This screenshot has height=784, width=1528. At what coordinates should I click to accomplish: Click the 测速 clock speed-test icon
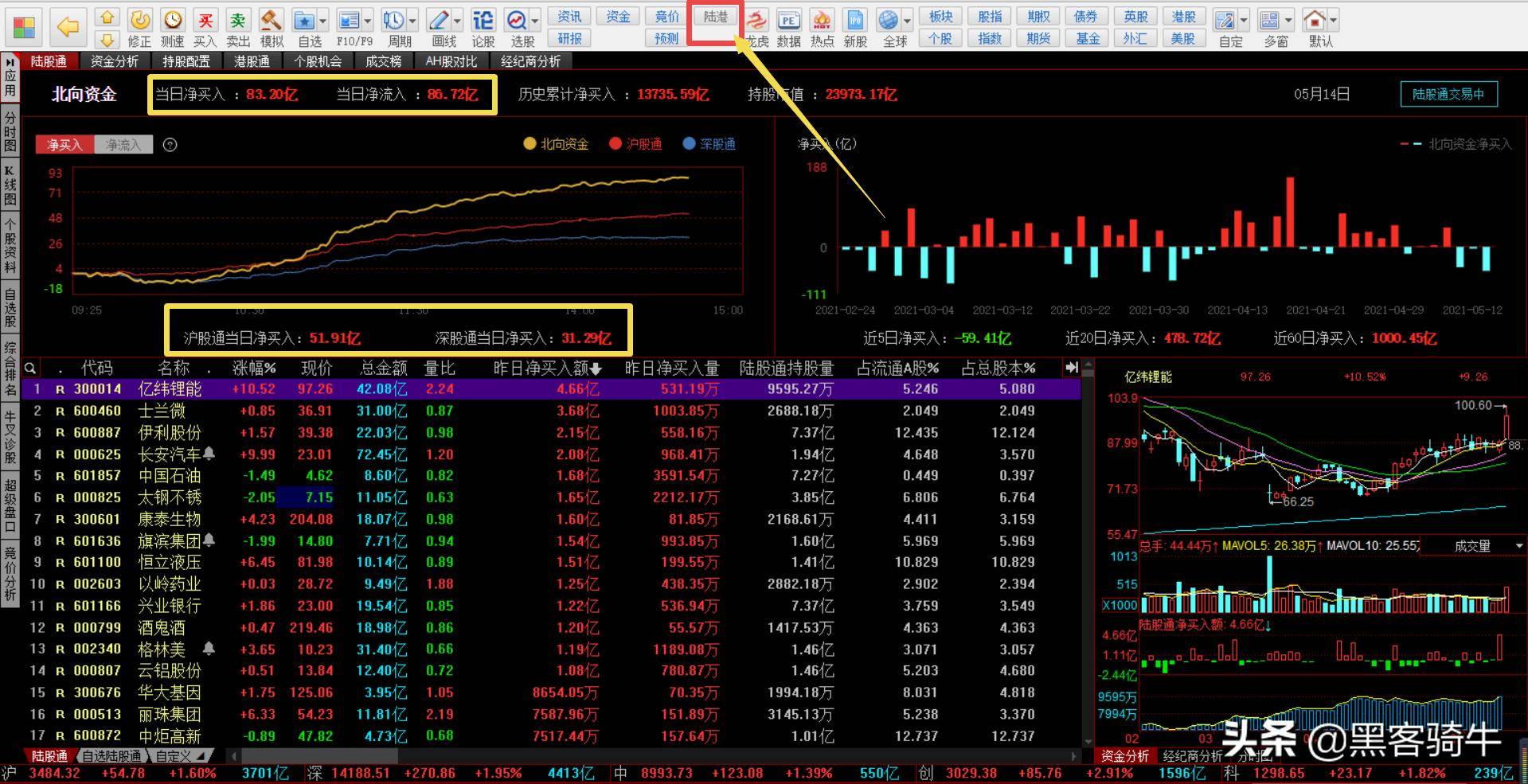173,26
